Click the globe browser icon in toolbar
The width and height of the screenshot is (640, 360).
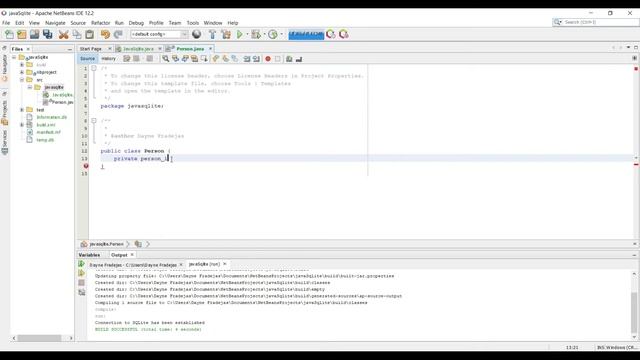pos(197,34)
